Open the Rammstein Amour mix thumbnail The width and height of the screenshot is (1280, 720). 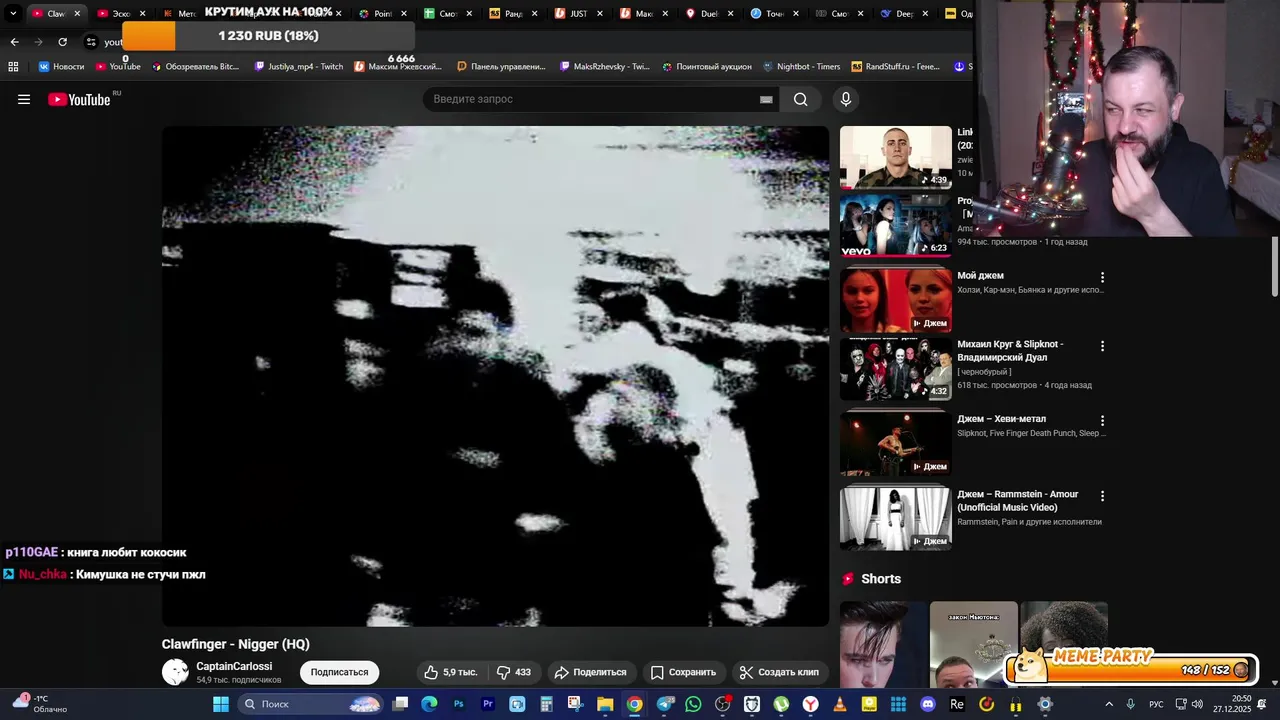pos(896,519)
